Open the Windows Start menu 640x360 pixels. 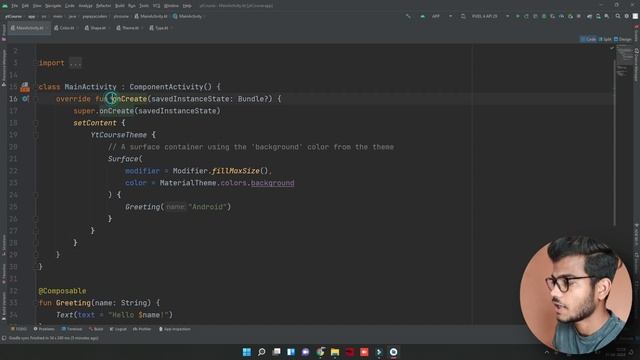click(x=247, y=352)
